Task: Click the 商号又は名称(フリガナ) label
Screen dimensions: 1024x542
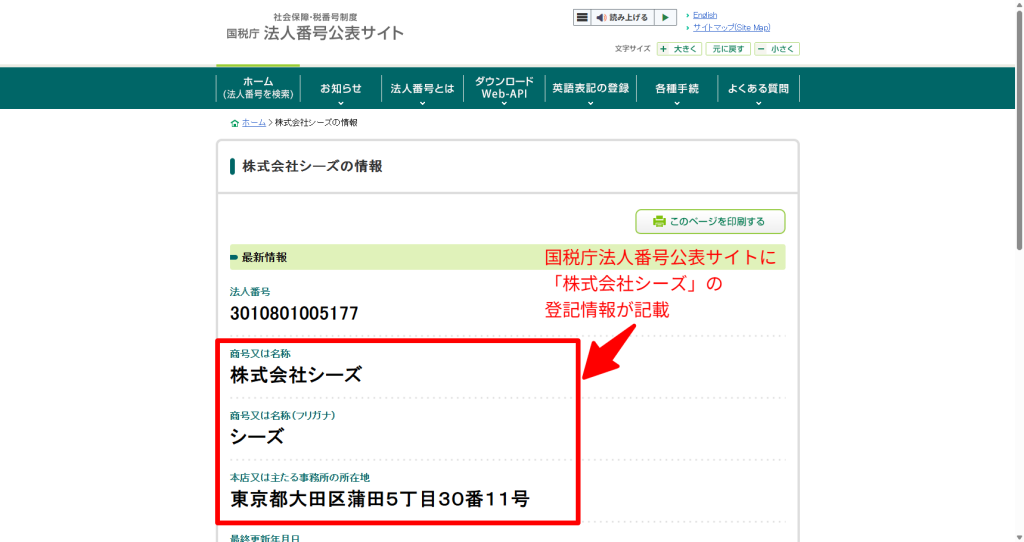Action: coord(282,415)
